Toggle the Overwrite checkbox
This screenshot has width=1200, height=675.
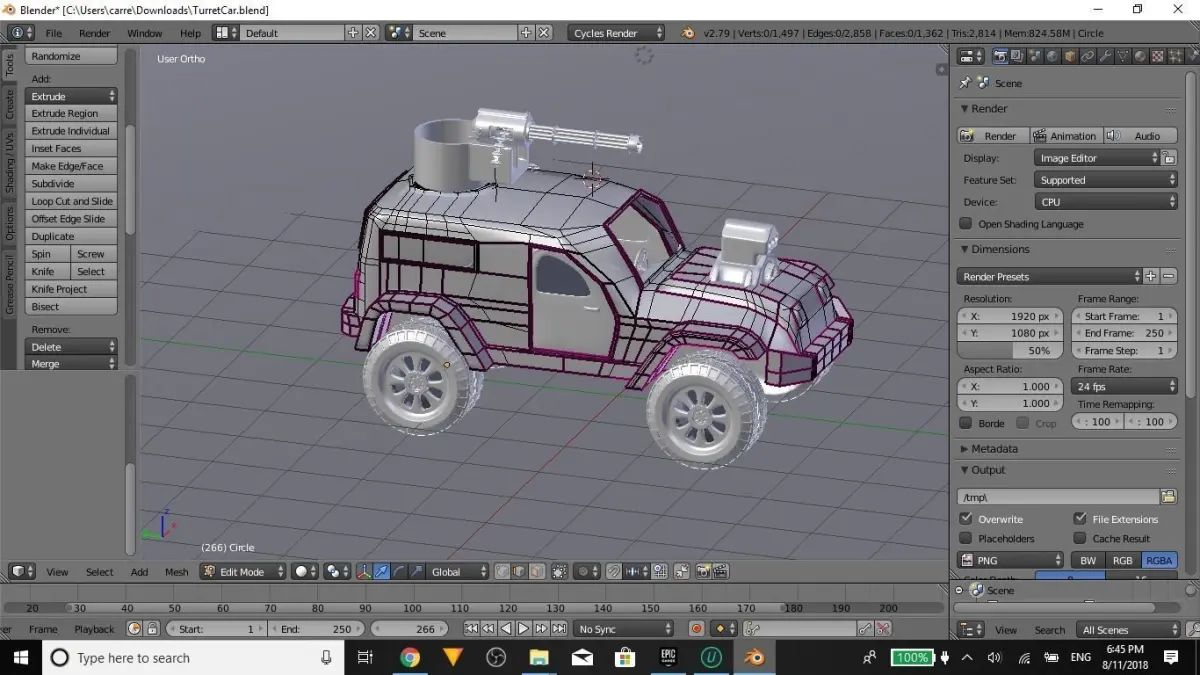(x=965, y=519)
